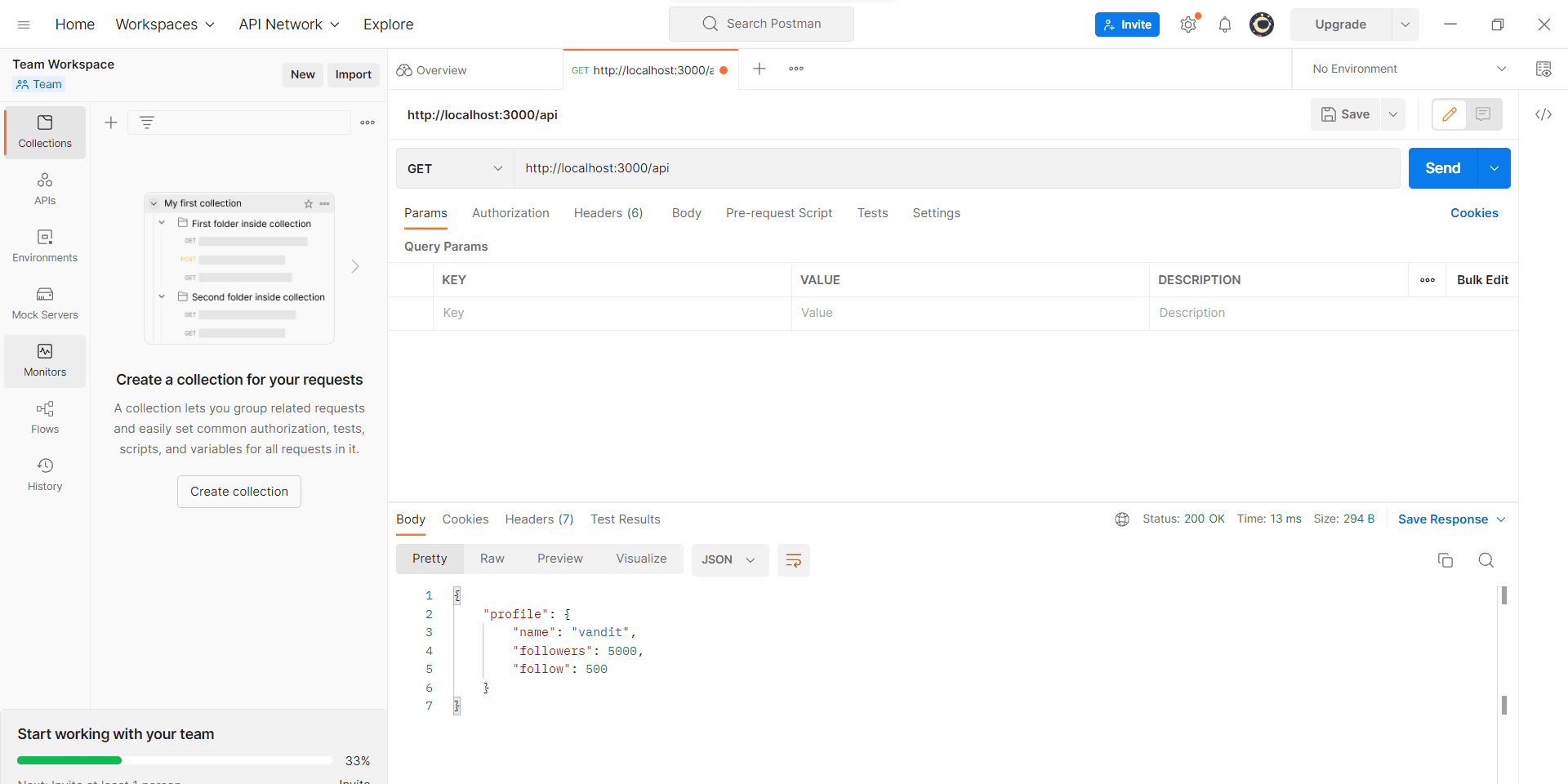Image resolution: width=1568 pixels, height=784 pixels.
Task: Open Collections in the sidebar
Action: pos(45,132)
